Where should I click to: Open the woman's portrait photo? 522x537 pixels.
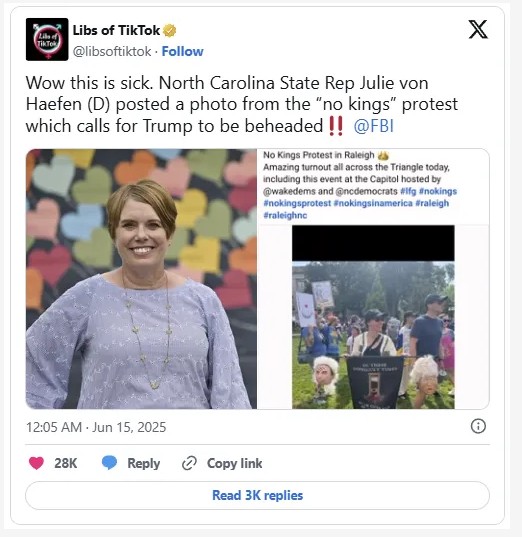[141, 279]
